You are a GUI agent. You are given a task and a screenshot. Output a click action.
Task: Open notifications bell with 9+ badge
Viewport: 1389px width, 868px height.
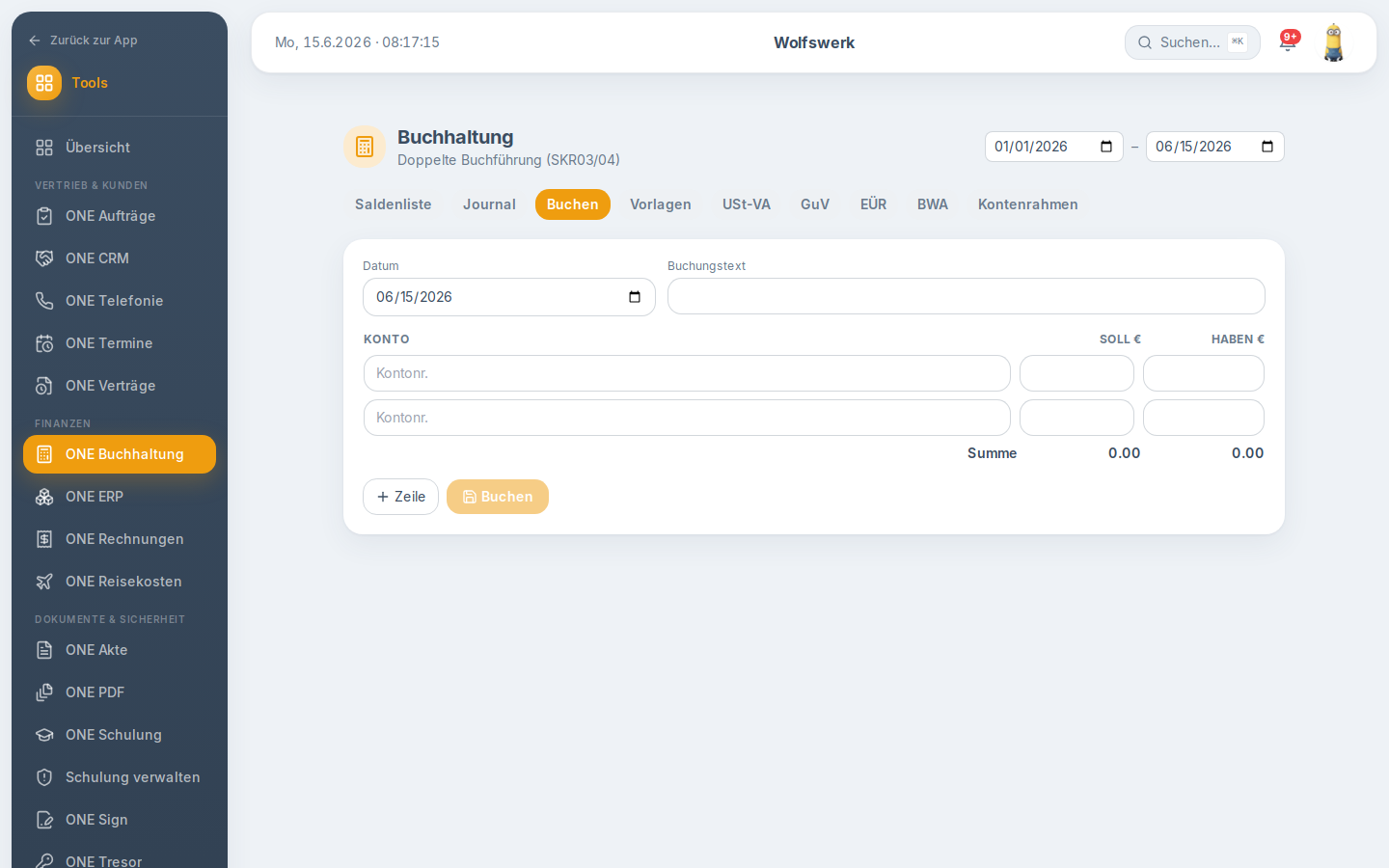pyautogui.click(x=1288, y=42)
